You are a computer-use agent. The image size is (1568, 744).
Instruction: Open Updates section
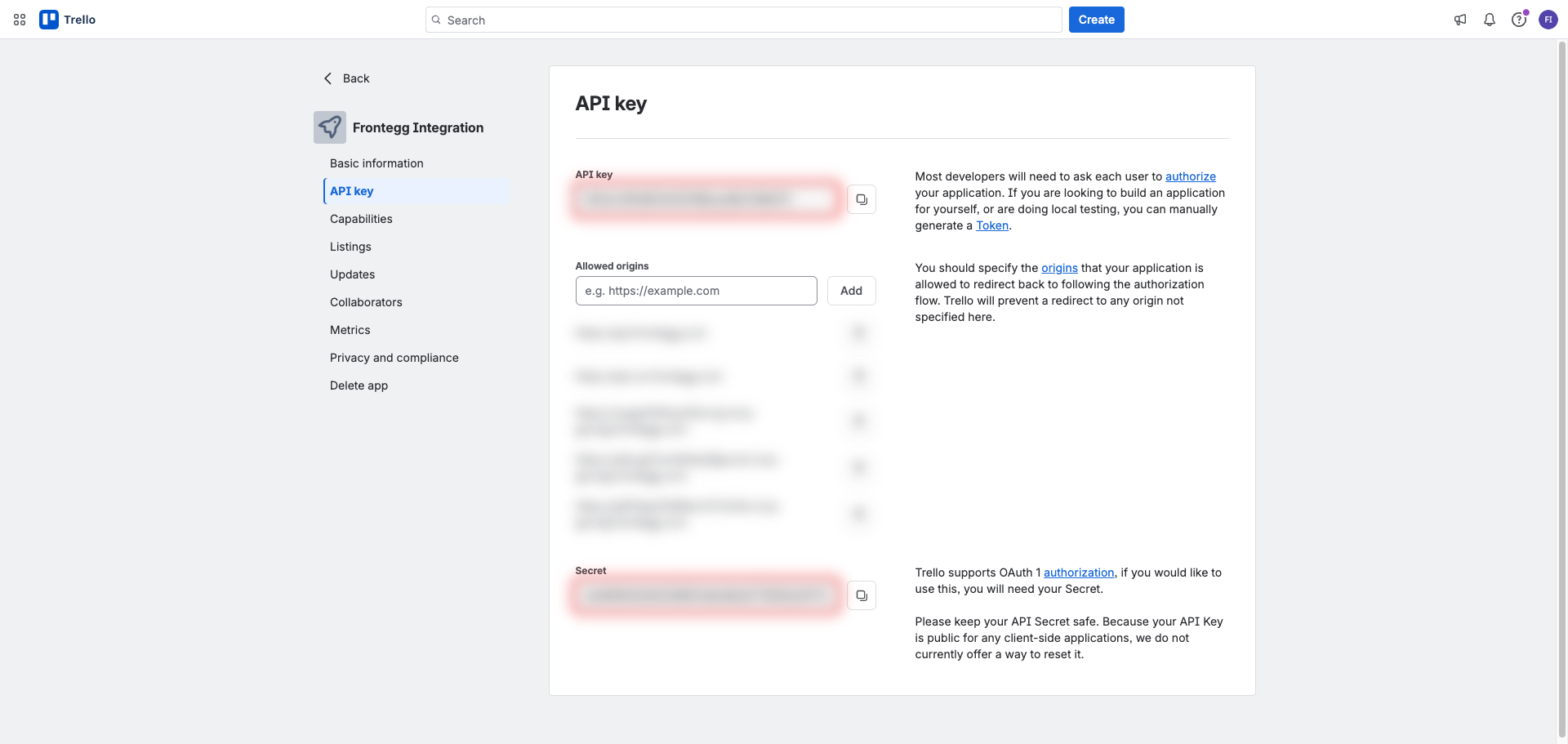416,274
